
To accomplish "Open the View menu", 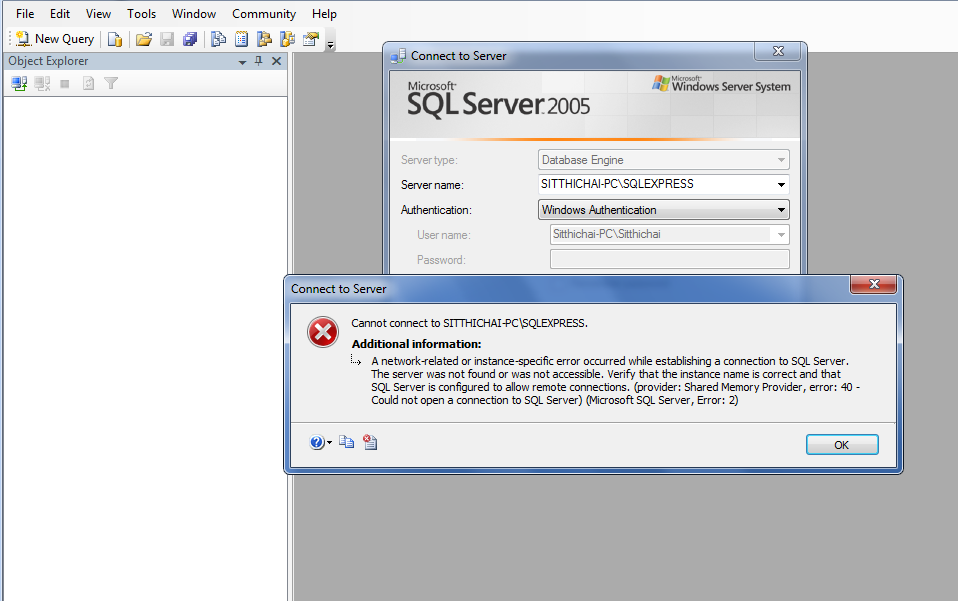I will pyautogui.click(x=98, y=13).
